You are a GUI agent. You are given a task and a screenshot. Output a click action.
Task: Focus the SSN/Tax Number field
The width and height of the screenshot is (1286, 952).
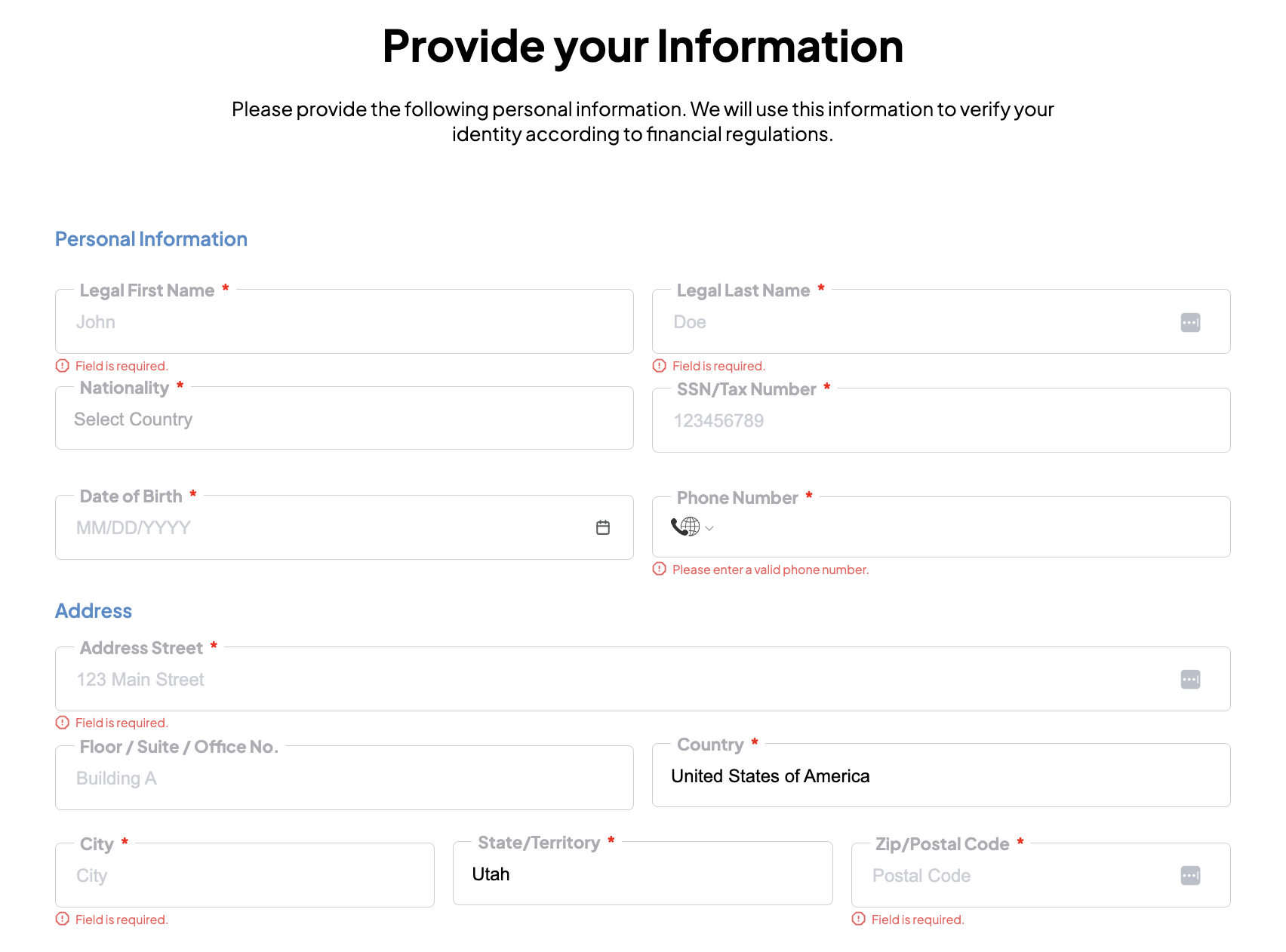(941, 421)
